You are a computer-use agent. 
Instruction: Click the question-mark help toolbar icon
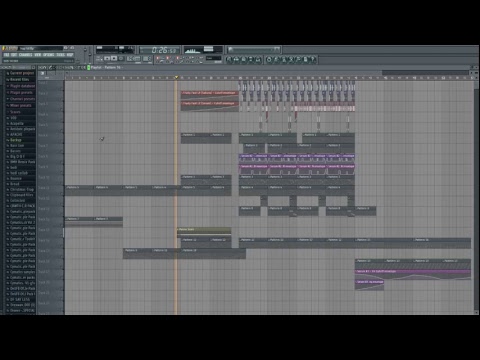click(312, 60)
